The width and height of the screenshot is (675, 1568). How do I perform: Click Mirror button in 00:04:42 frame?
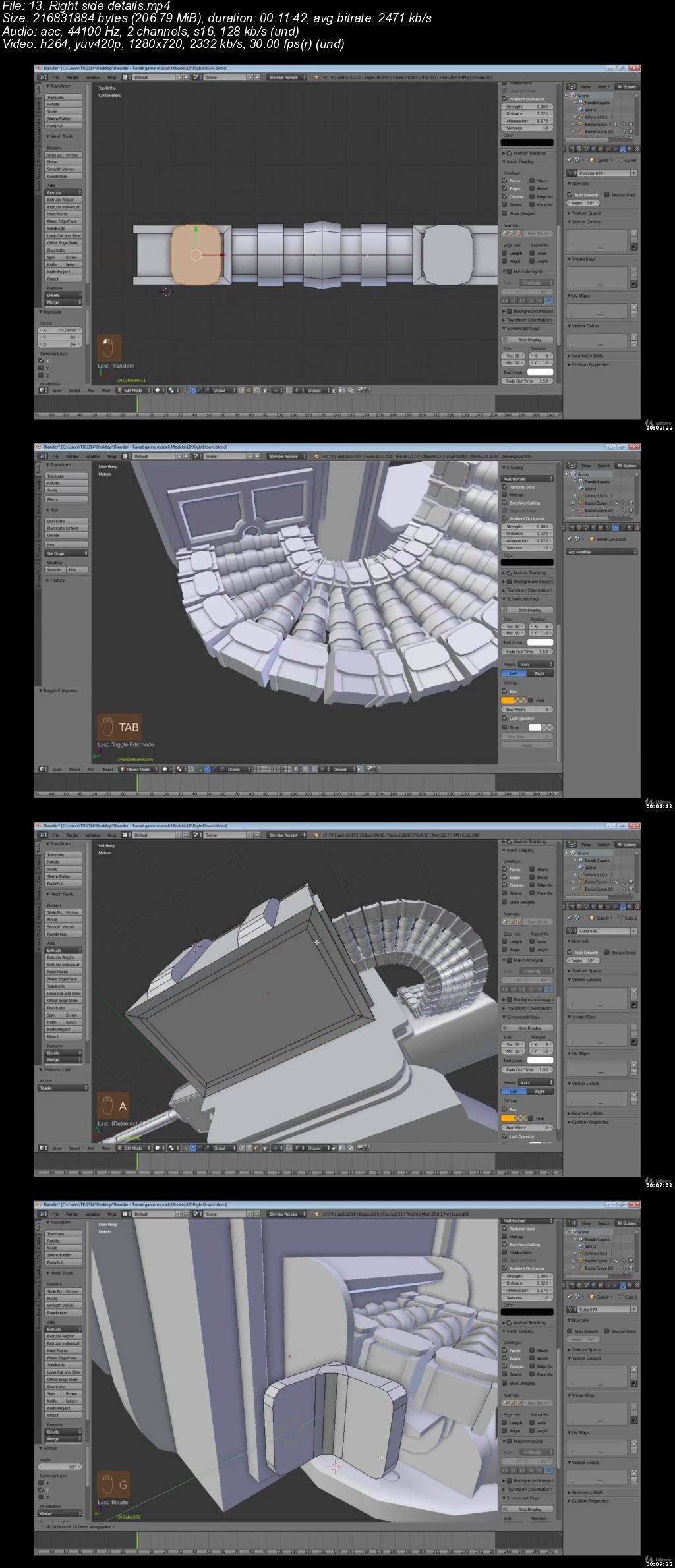tap(67, 499)
